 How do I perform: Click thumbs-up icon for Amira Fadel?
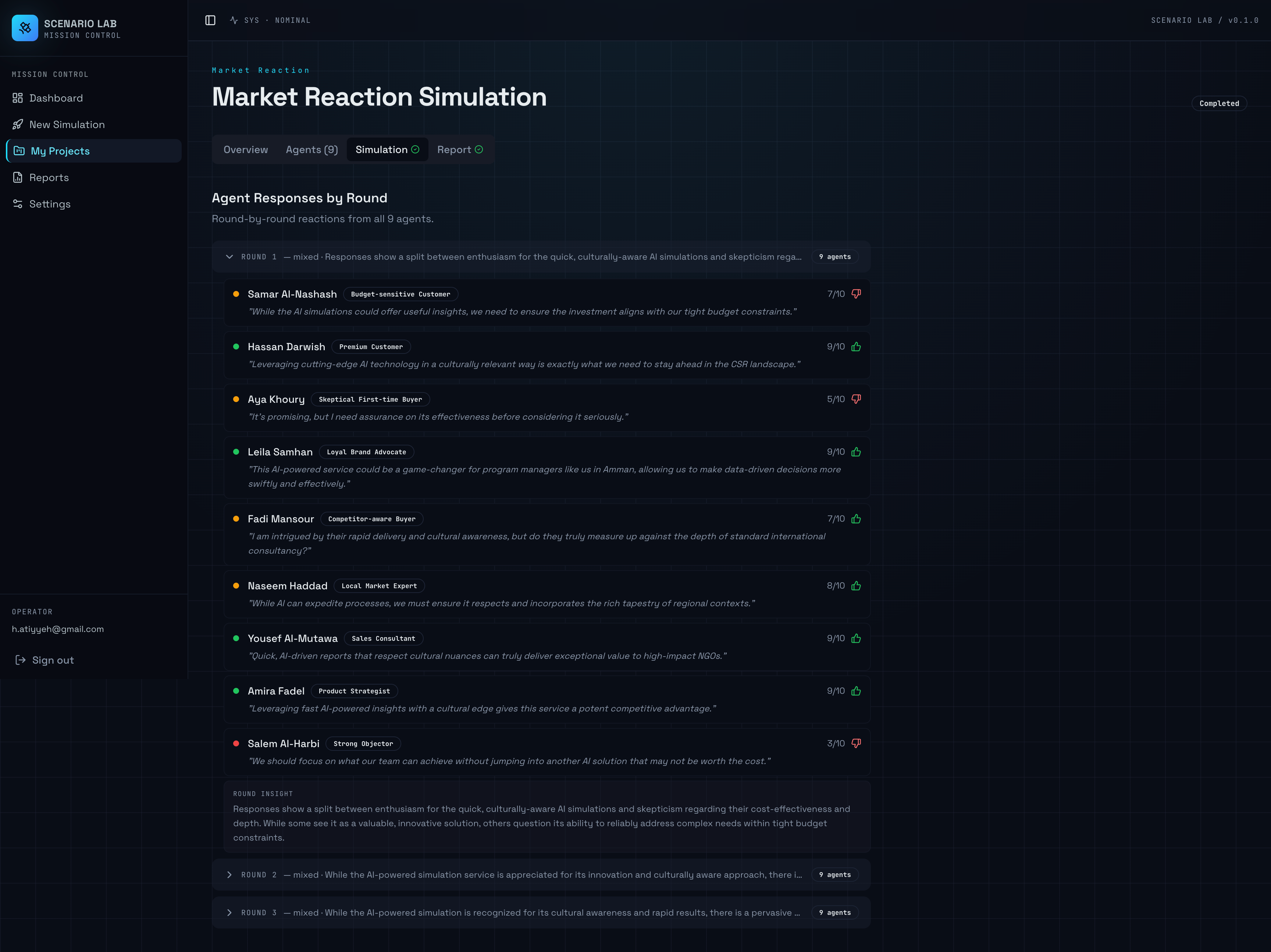(x=855, y=691)
